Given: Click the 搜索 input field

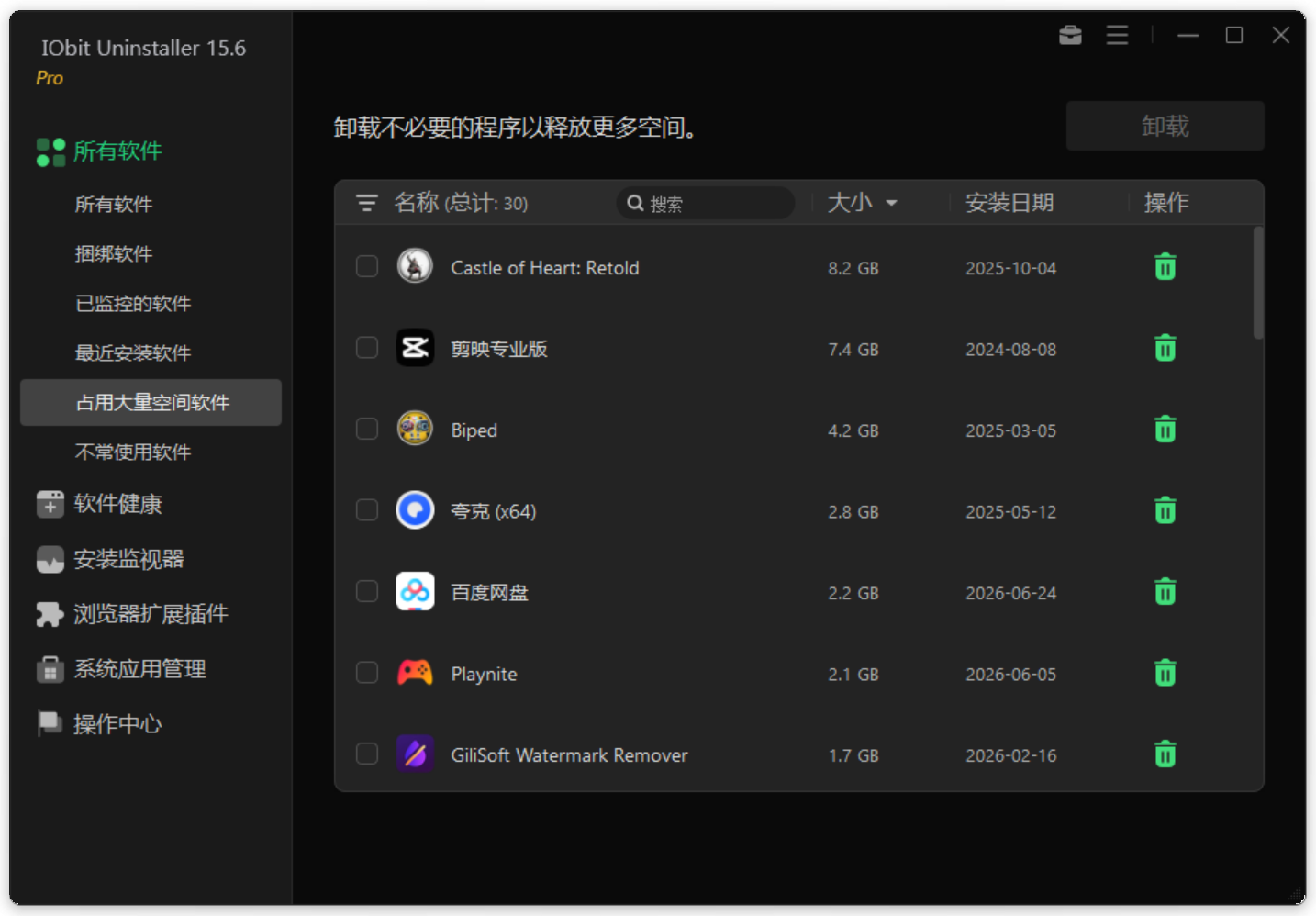Looking at the screenshot, I should (706, 203).
